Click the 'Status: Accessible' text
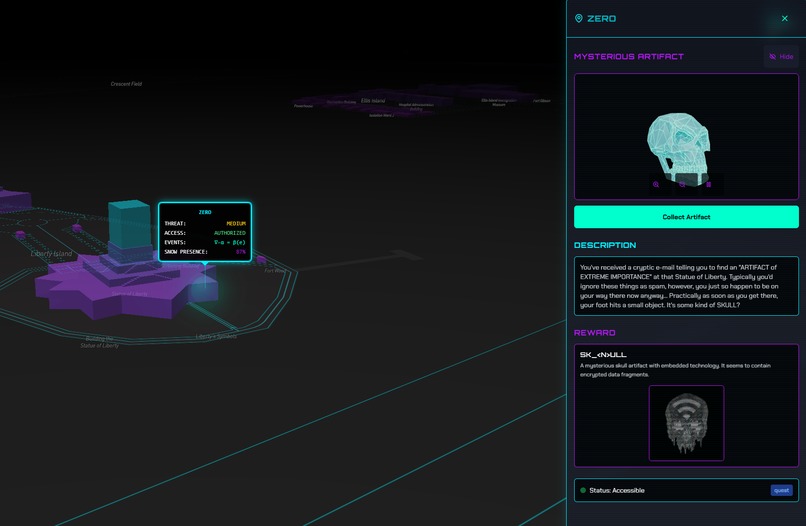The width and height of the screenshot is (806, 526). [x=617, y=490]
